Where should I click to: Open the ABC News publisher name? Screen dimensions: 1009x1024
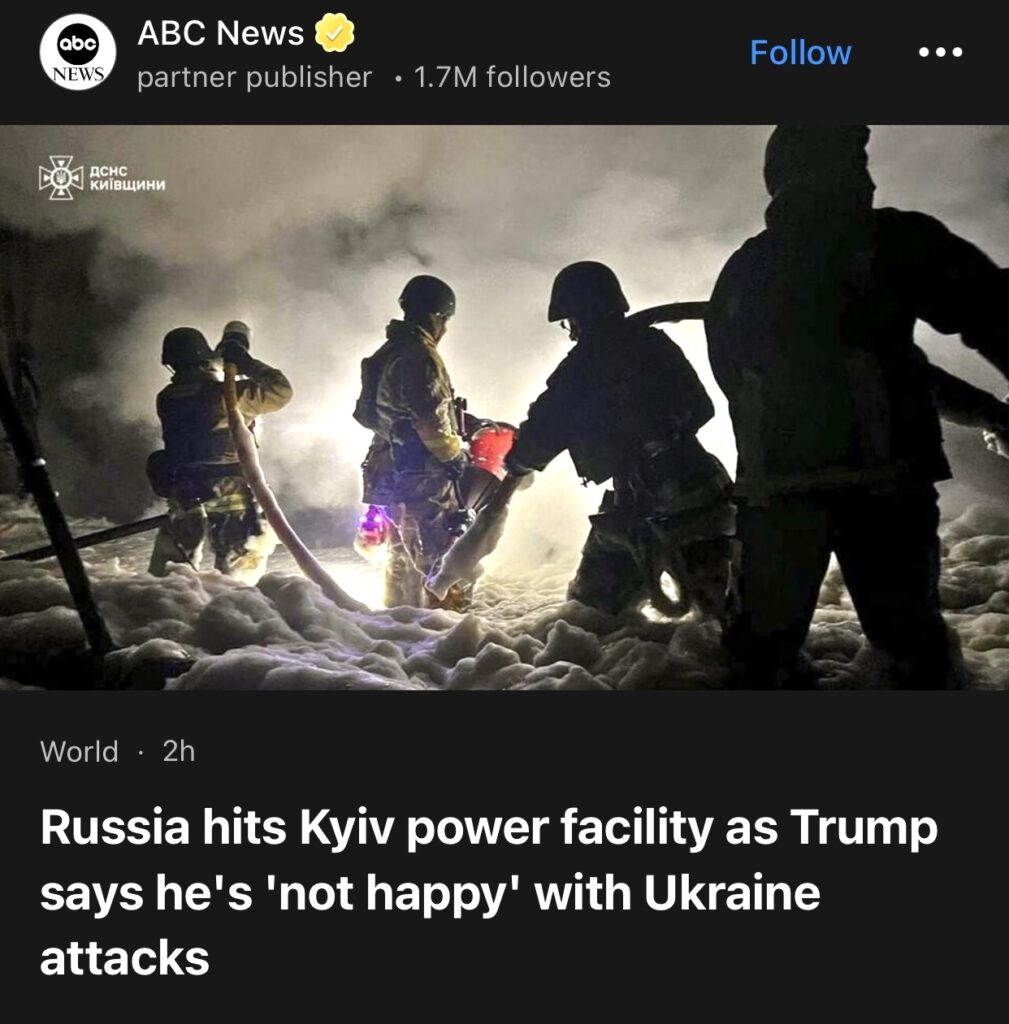pyautogui.click(x=221, y=33)
